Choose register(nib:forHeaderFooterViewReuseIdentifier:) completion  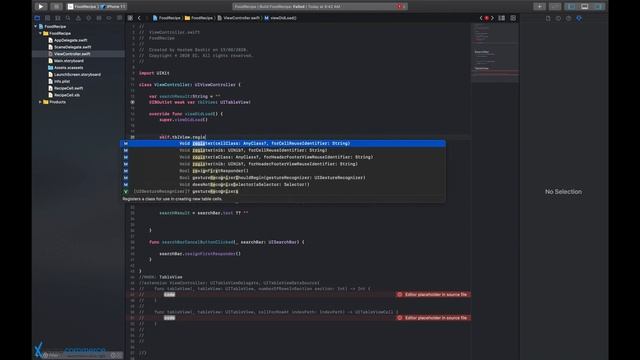click(282, 164)
